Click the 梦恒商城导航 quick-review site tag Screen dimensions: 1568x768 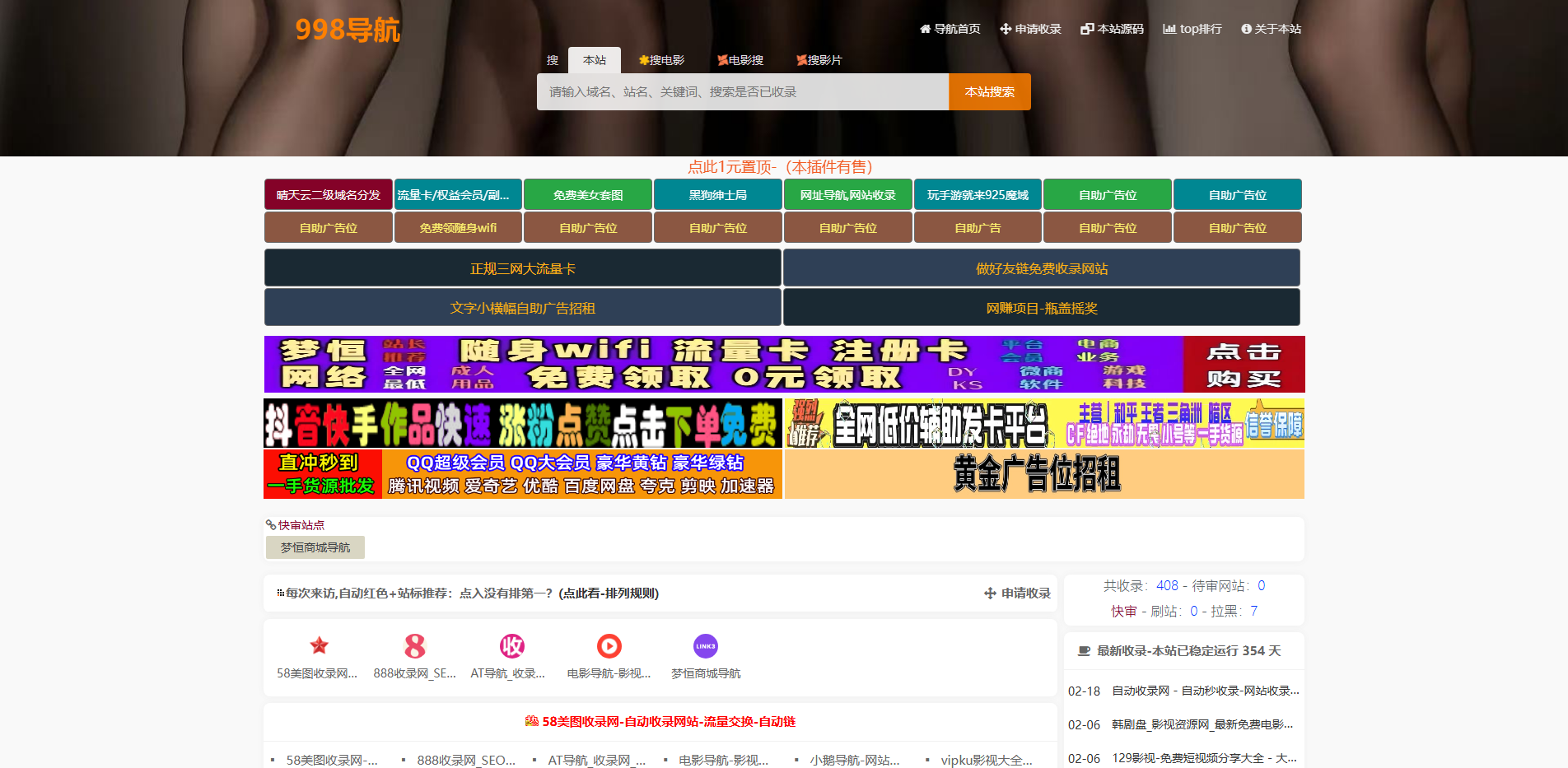pos(314,547)
